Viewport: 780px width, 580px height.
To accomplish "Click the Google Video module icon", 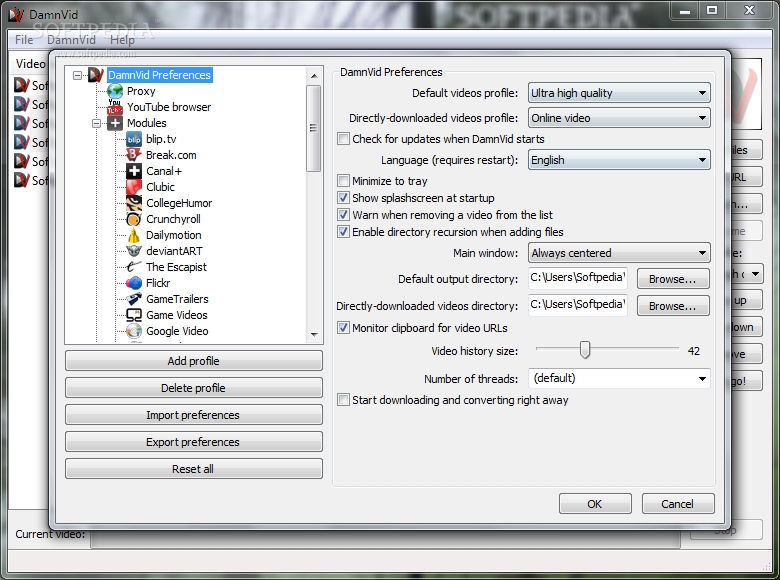I will (x=134, y=331).
